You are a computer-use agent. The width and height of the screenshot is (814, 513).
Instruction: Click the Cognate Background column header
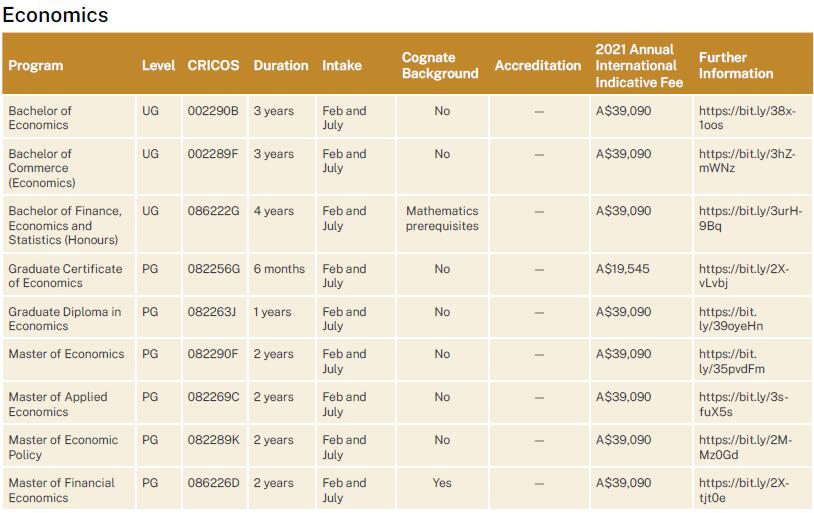(440, 66)
